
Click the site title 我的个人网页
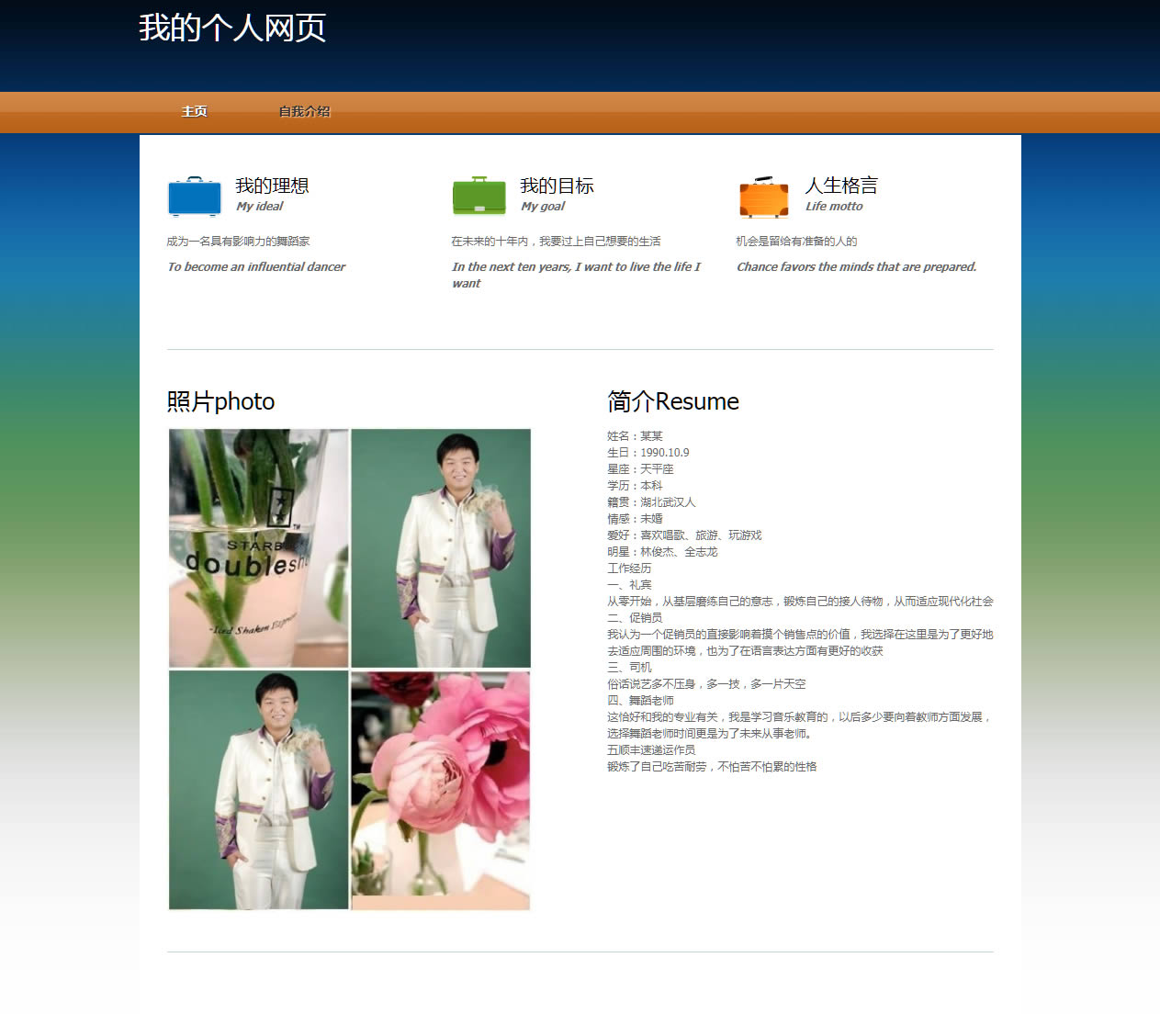(x=232, y=28)
